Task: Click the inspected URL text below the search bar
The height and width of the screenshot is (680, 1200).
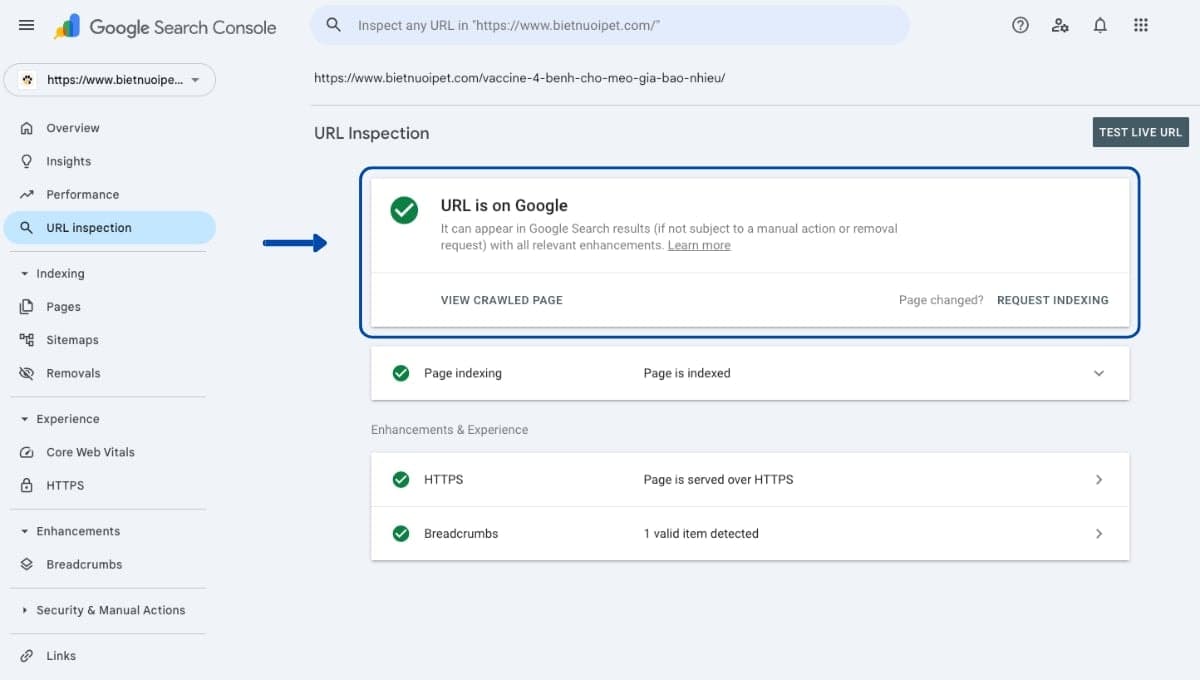Action: pyautogui.click(x=519, y=77)
